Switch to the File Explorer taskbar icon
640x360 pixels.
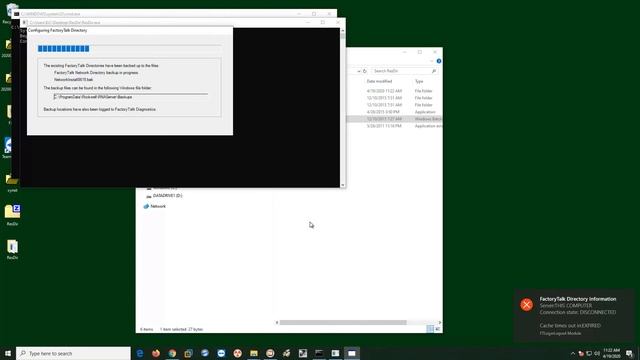click(x=254, y=353)
